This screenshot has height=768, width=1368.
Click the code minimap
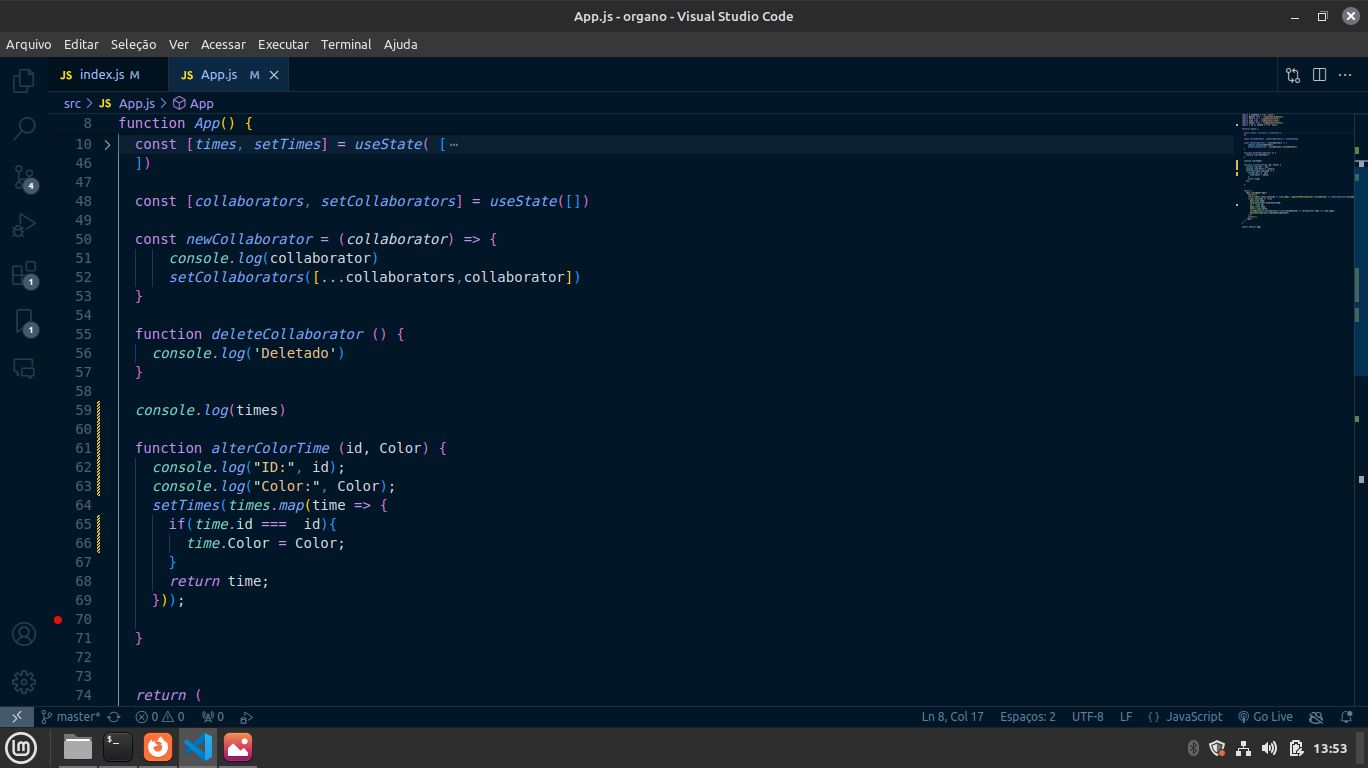[1295, 170]
